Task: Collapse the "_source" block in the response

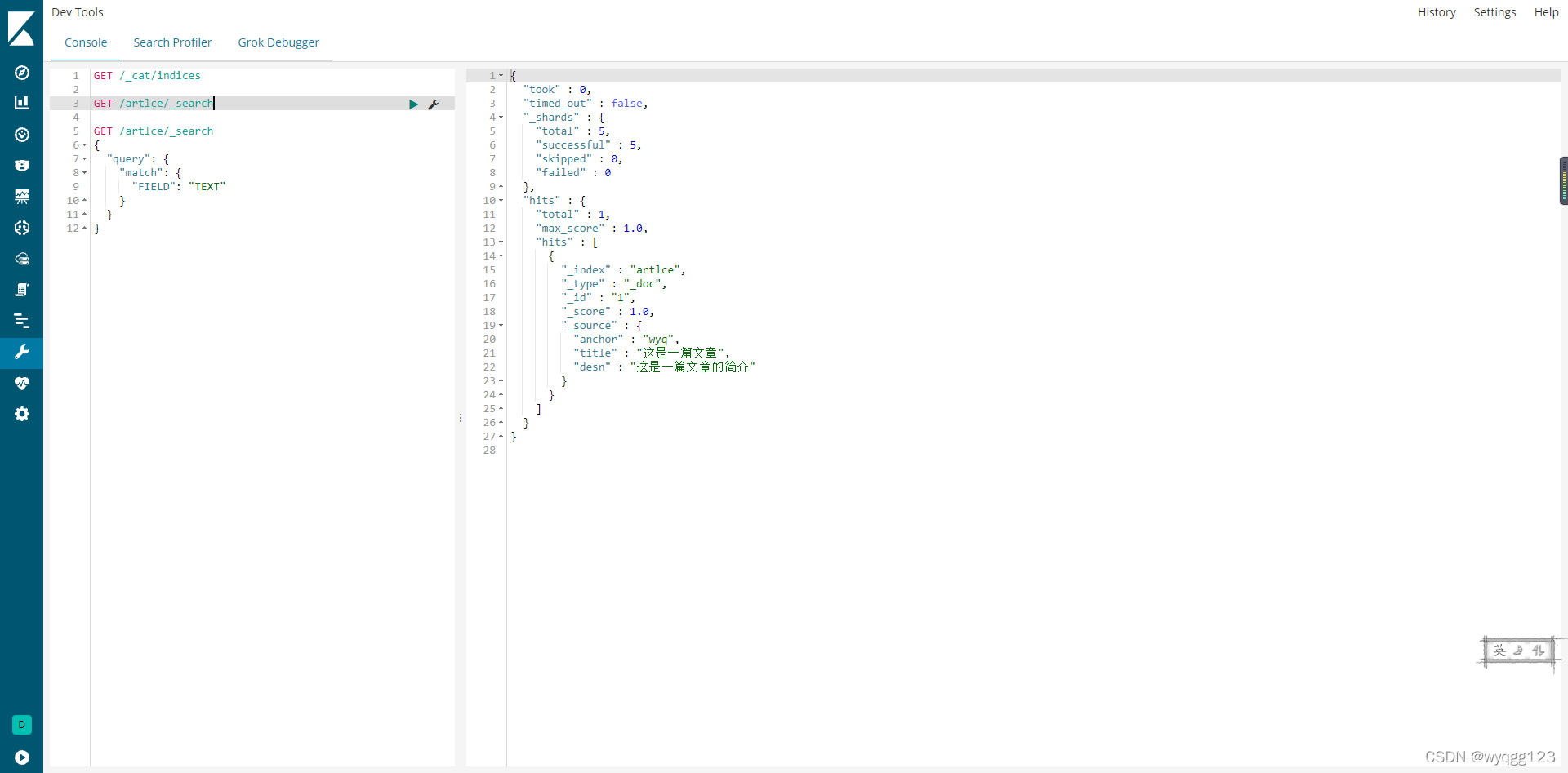Action: pos(501,326)
